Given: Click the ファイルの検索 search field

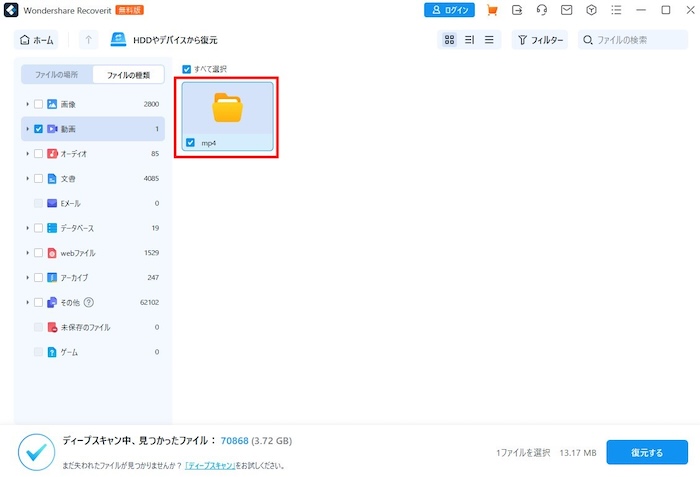Looking at the screenshot, I should (x=635, y=40).
